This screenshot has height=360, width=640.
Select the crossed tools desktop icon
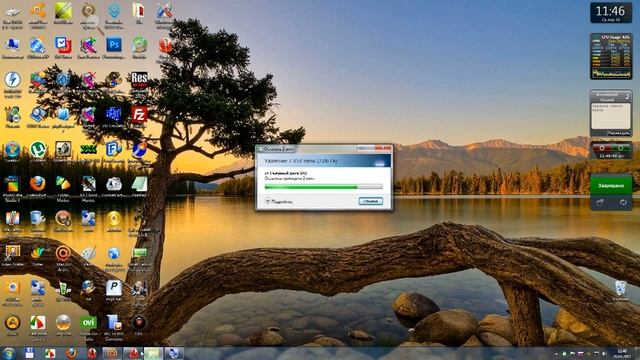tap(164, 11)
